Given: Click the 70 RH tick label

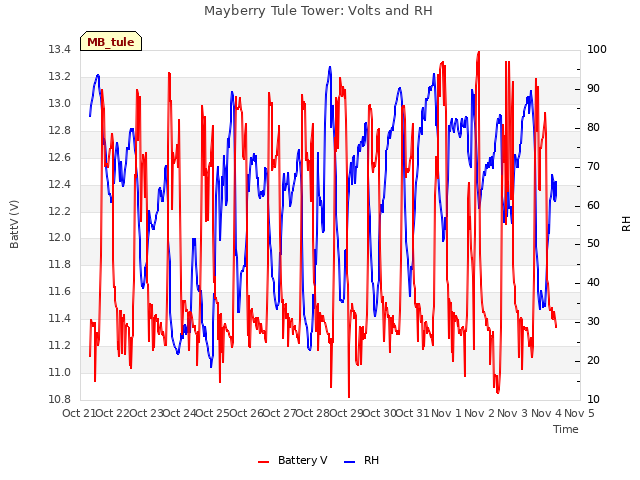Looking at the screenshot, I should click(593, 167).
